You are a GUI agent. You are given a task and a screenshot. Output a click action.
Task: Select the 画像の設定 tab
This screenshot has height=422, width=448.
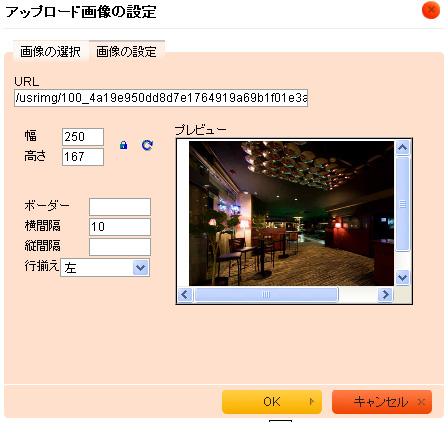coord(127,51)
